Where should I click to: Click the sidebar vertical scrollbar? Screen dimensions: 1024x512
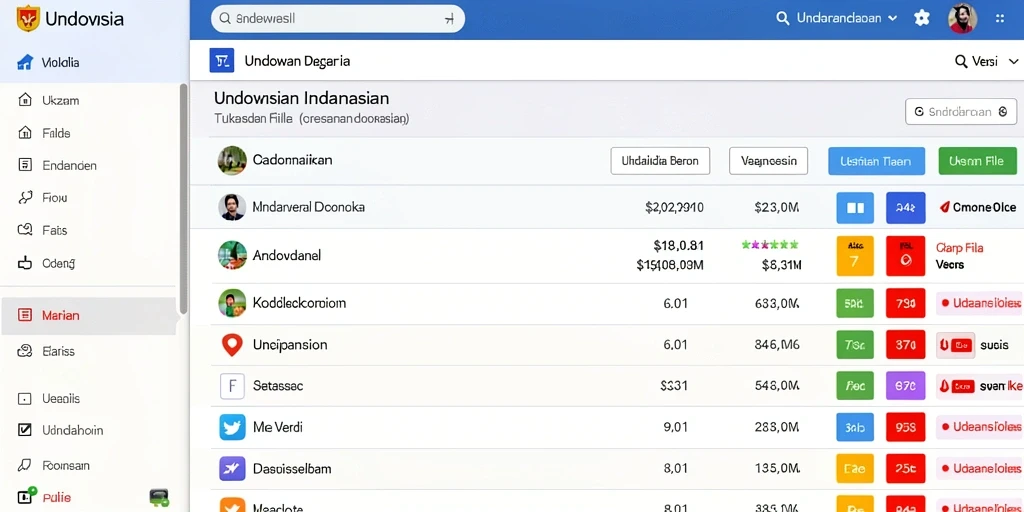coord(184,198)
